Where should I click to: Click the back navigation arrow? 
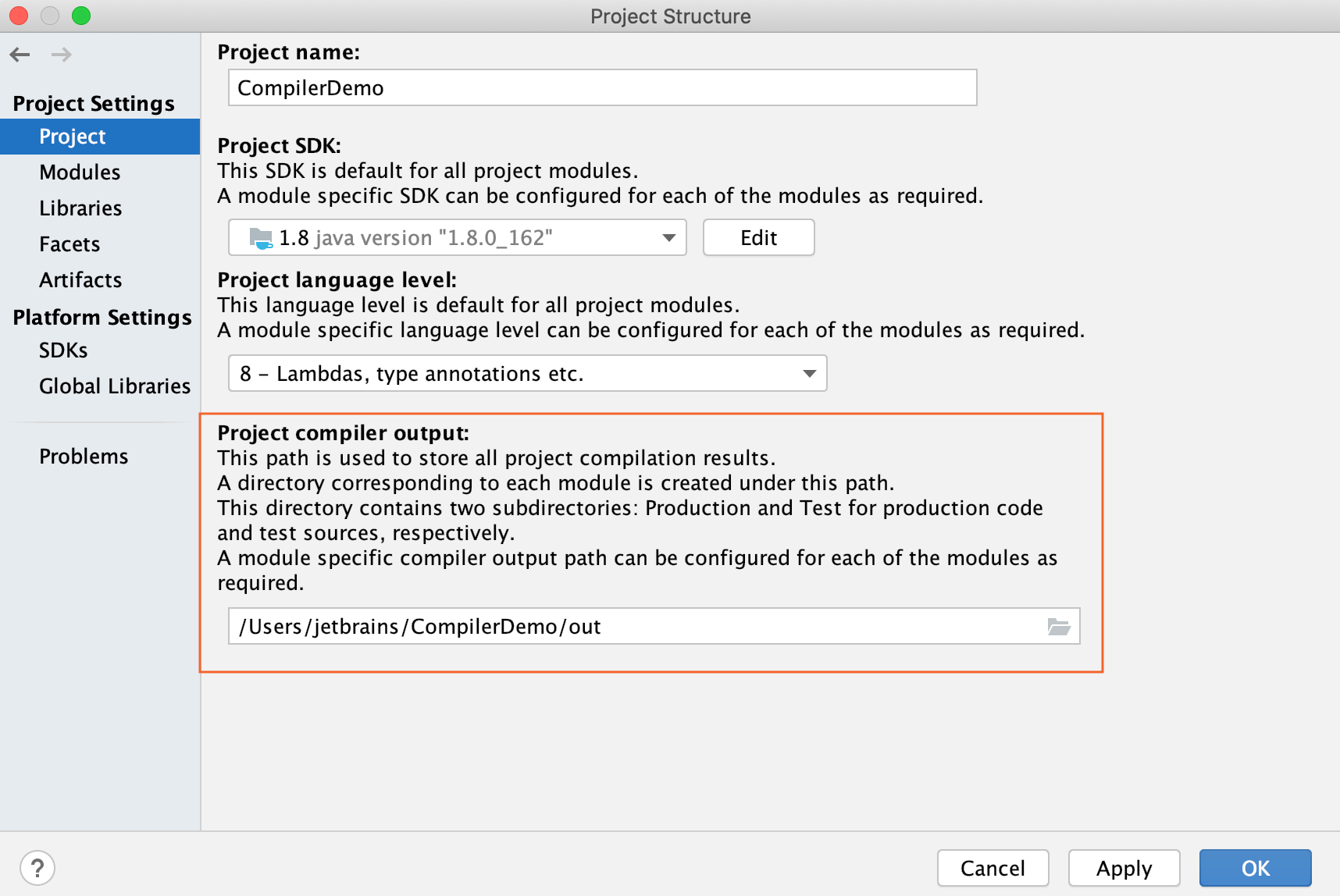coord(20,55)
